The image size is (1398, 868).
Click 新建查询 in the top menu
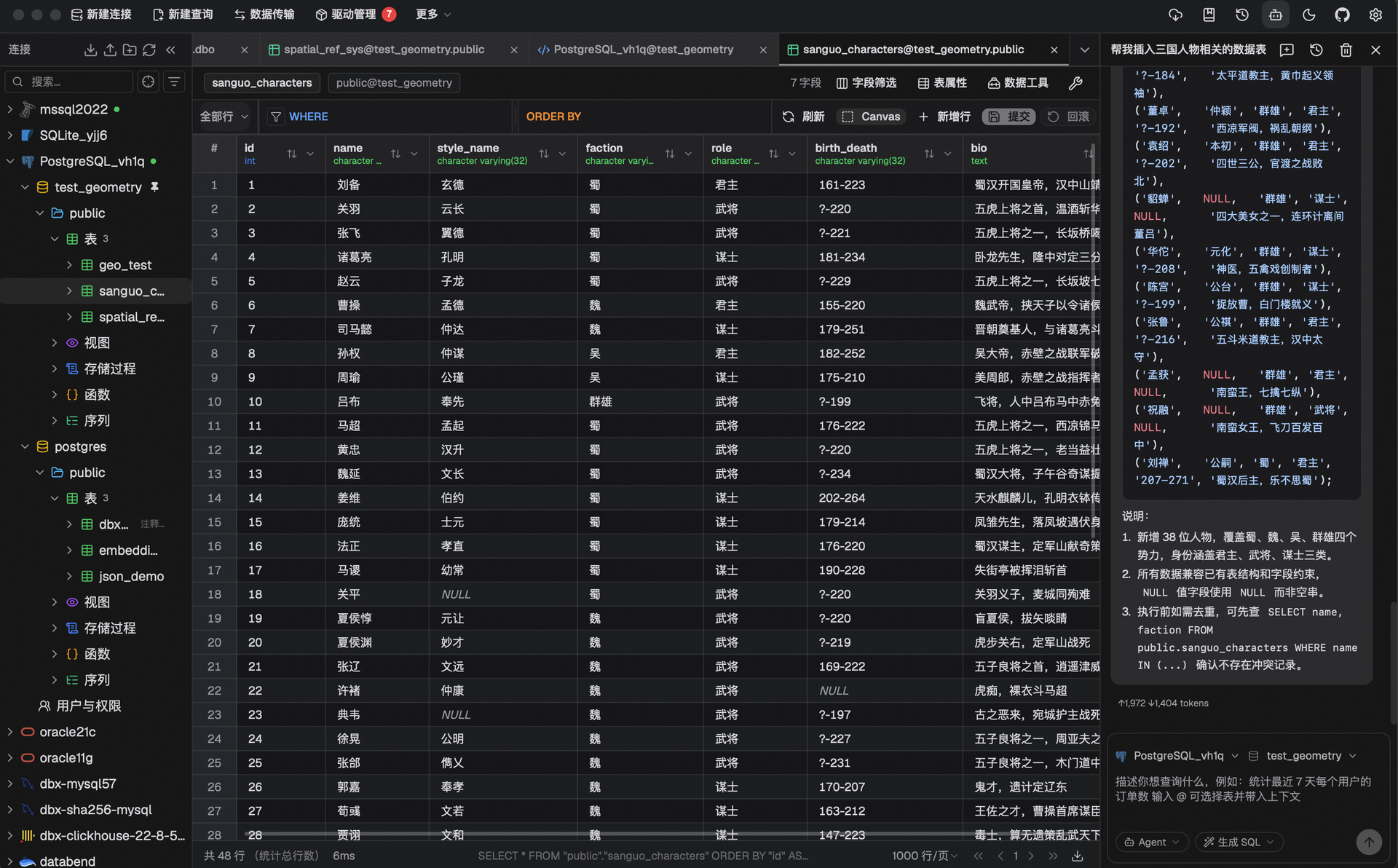[x=183, y=15]
